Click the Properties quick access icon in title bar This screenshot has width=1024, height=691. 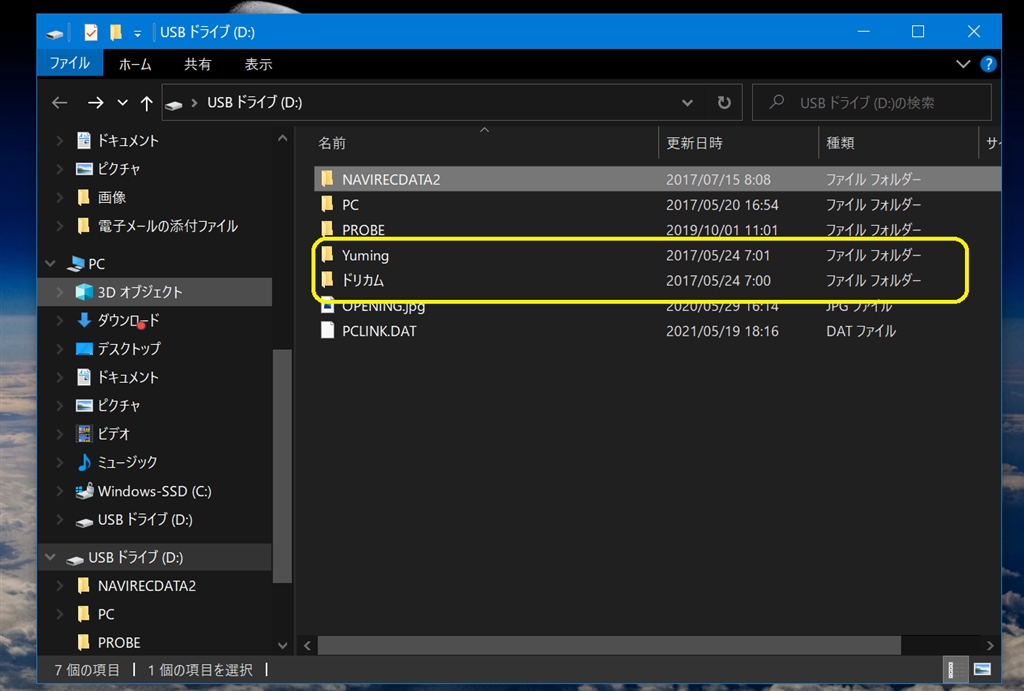pyautogui.click(x=91, y=32)
